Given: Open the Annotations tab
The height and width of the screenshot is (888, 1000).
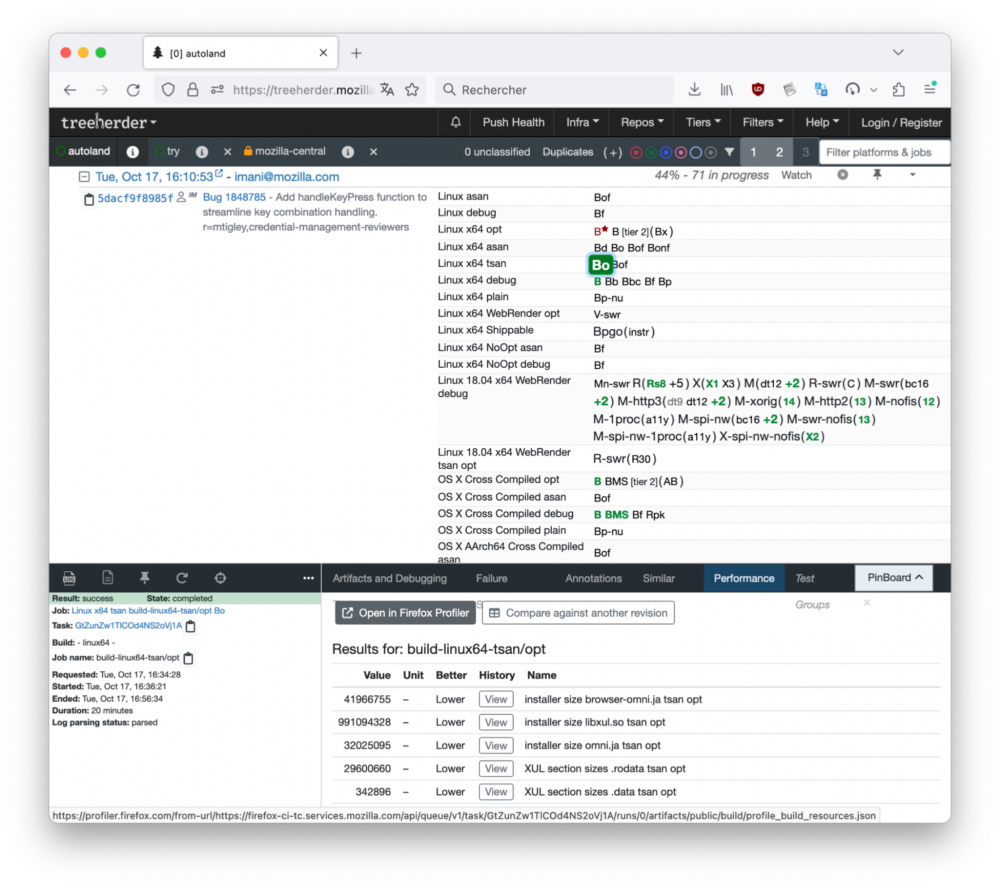Looking at the screenshot, I should pyautogui.click(x=594, y=577).
